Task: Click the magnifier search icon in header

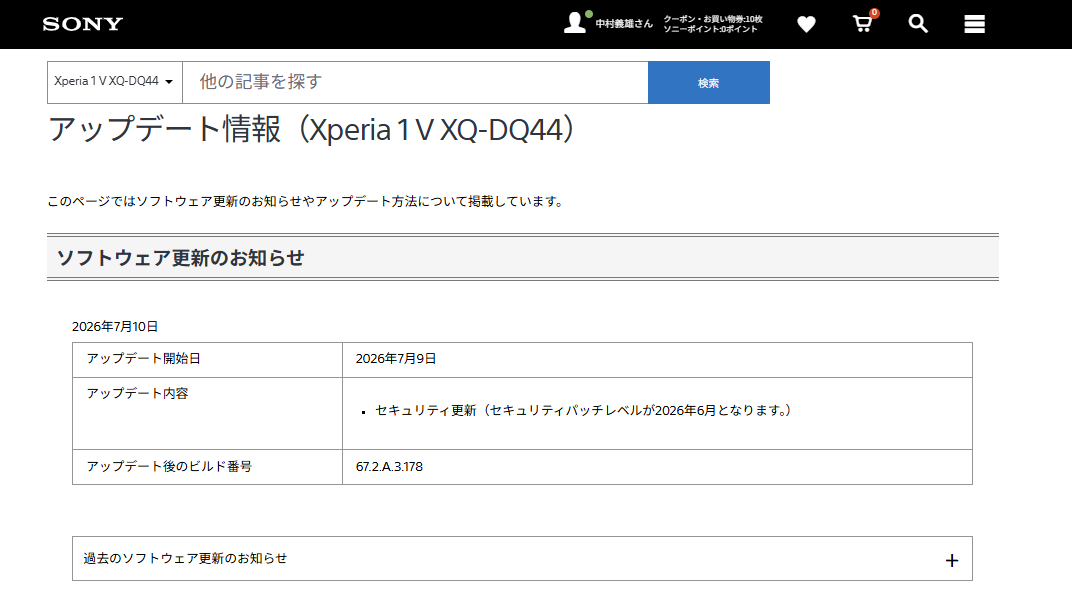Action: [x=917, y=24]
